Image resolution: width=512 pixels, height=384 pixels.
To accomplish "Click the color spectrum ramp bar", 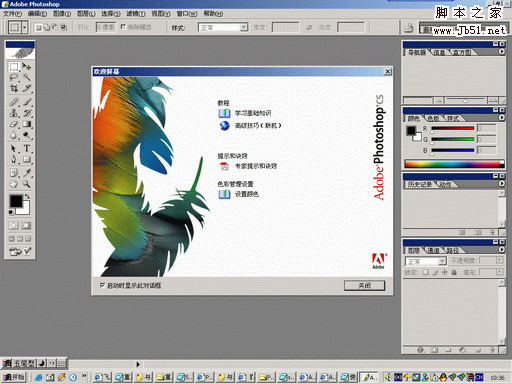I will (454, 164).
